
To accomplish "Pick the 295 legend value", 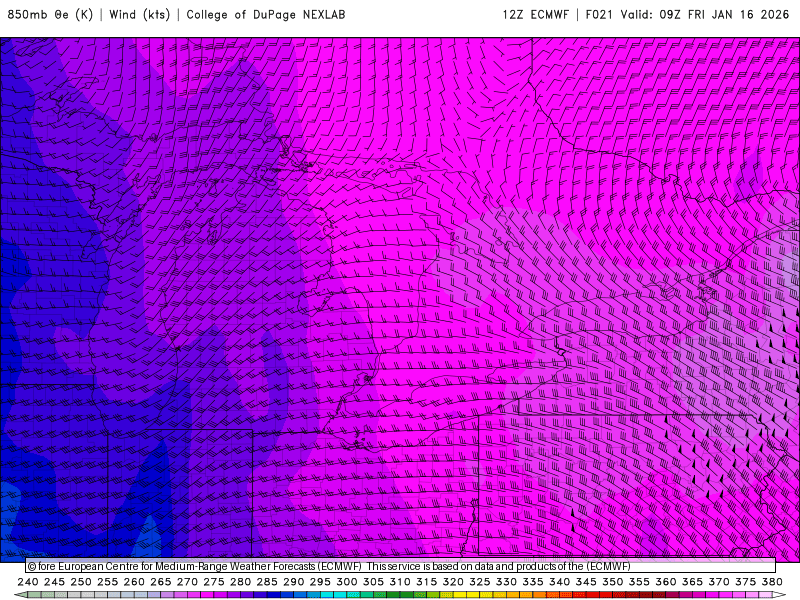I will click(x=320, y=582).
